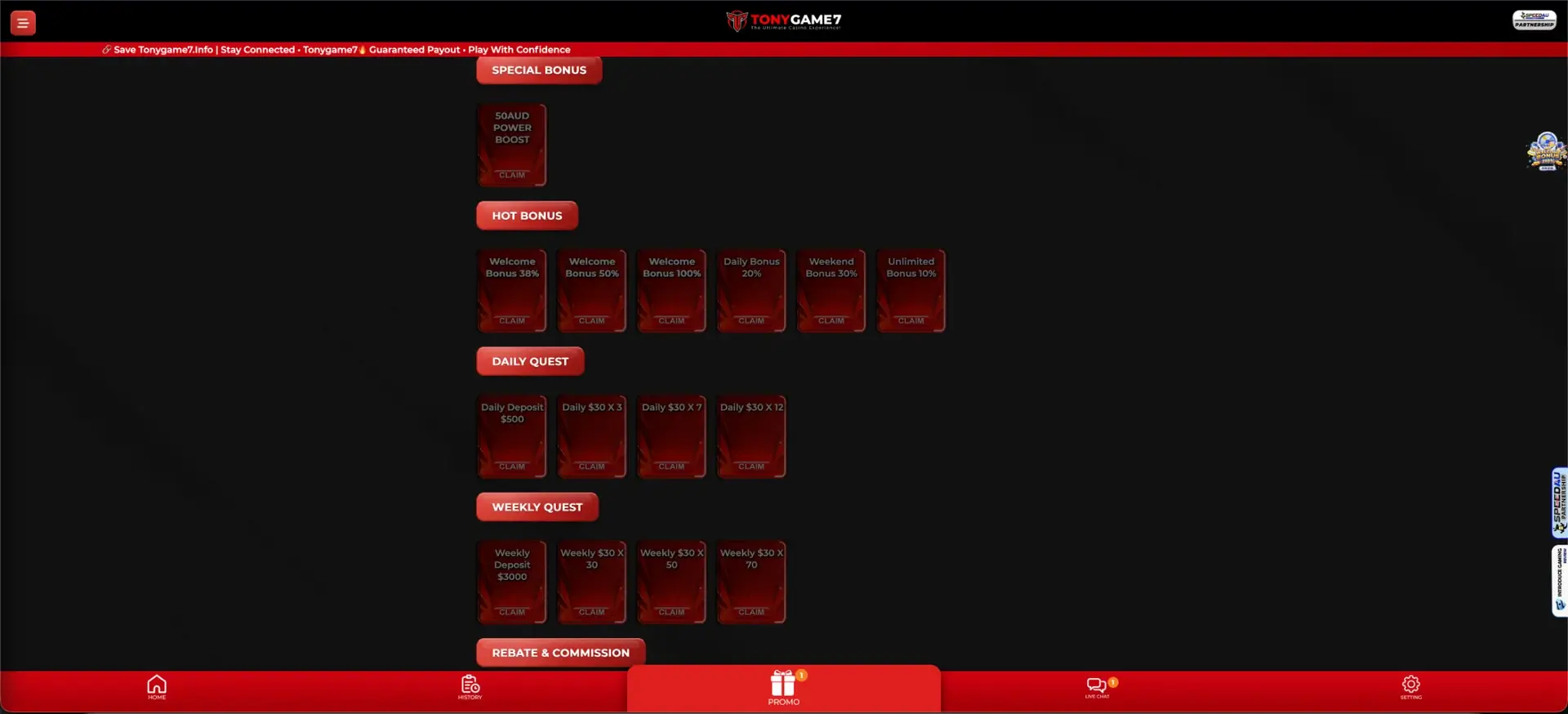The height and width of the screenshot is (714, 1568).
Task: Click the scrolling Save Tonygame7.info announcement
Action: pos(336,50)
